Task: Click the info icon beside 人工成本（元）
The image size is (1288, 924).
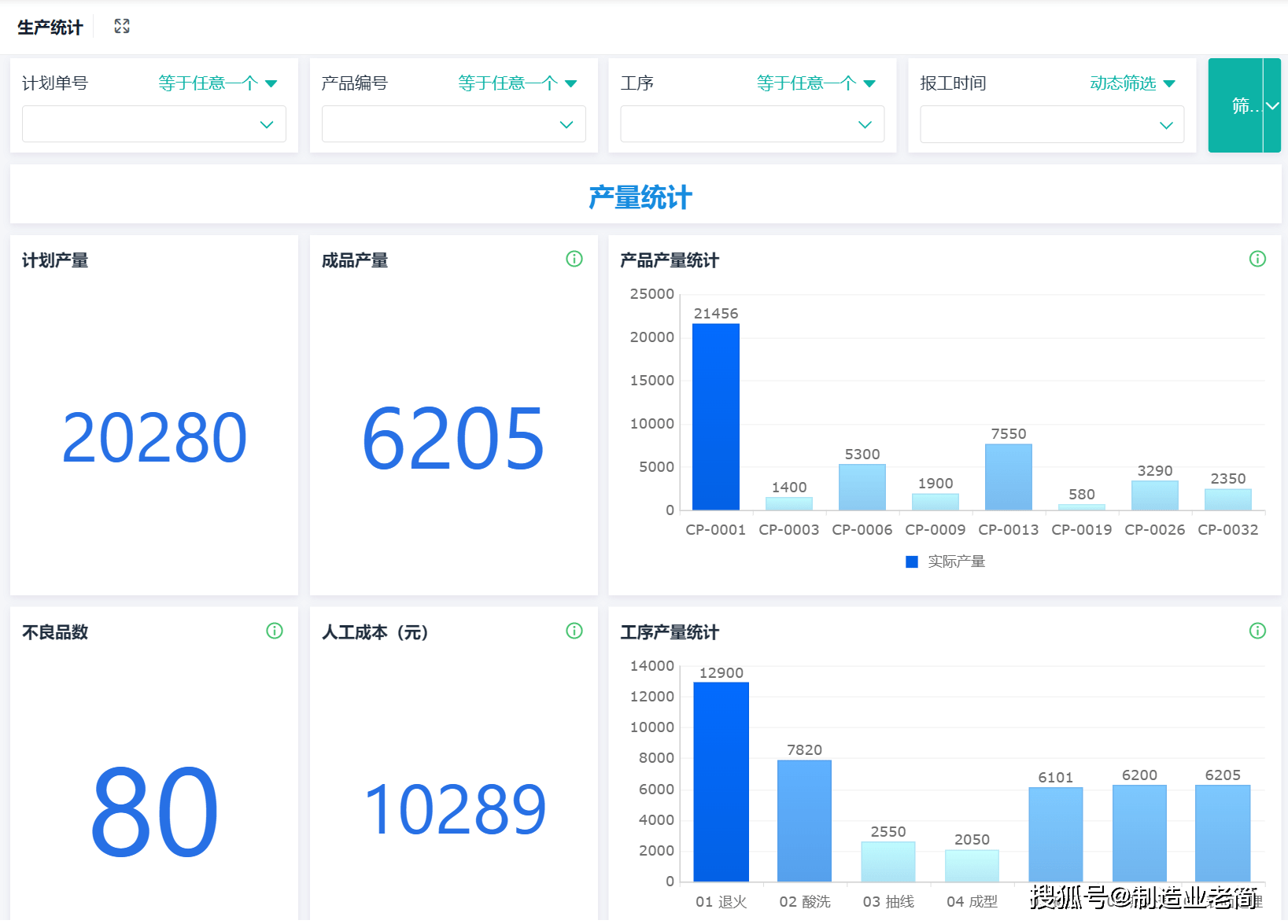Action: coord(574,631)
